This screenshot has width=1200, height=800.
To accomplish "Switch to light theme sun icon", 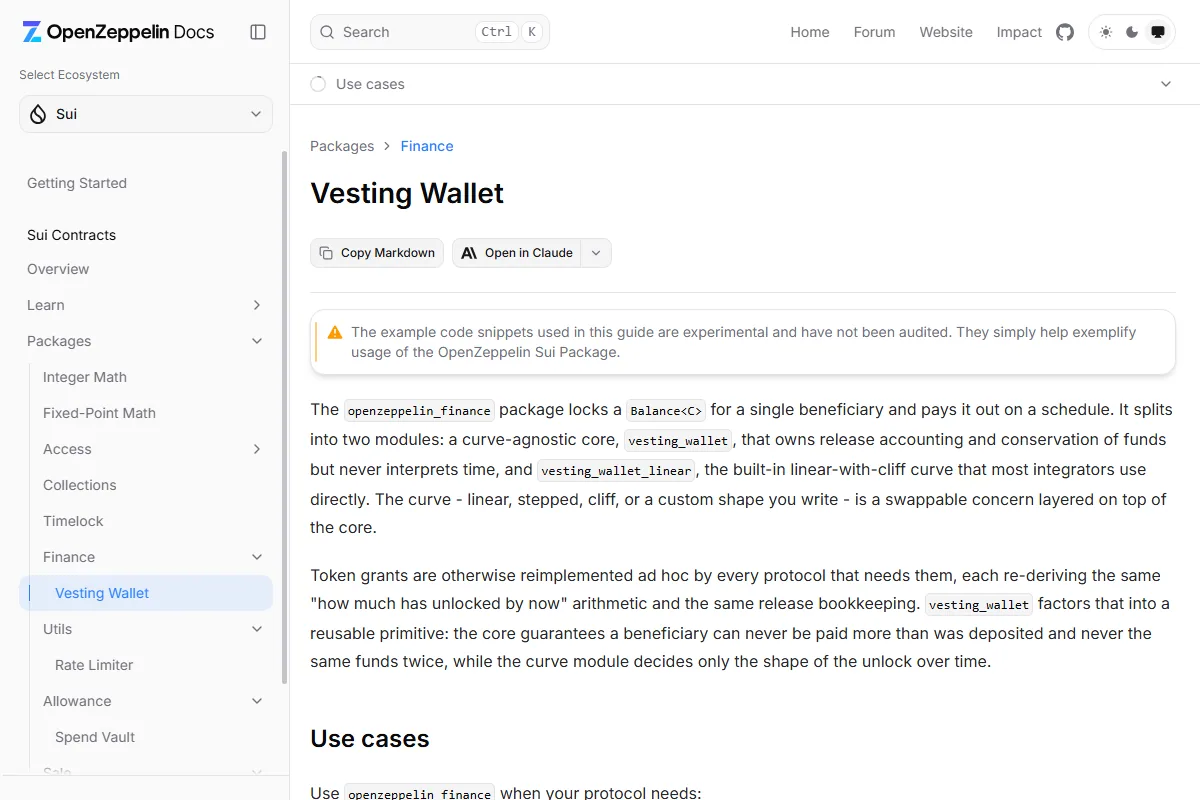I will point(1105,32).
